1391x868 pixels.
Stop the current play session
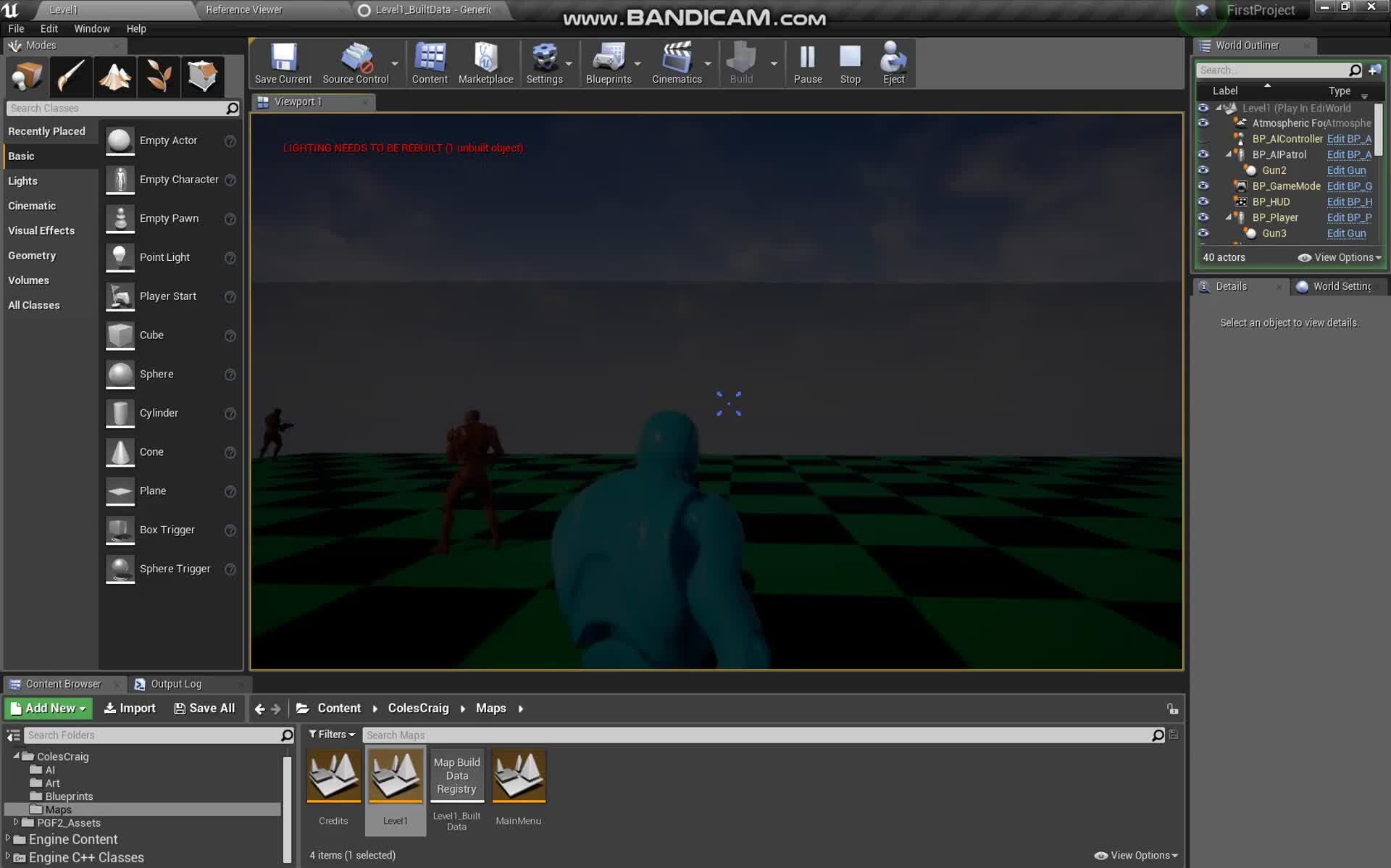[x=850, y=62]
